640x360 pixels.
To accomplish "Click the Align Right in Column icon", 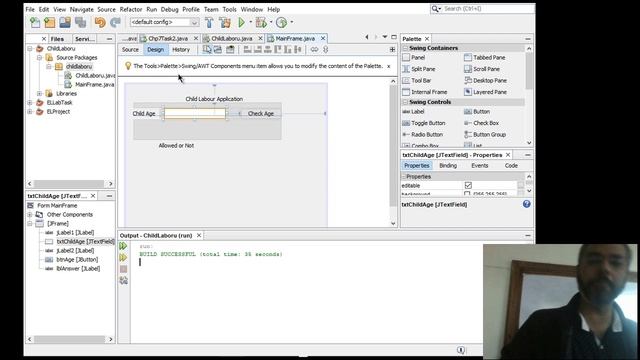I will click(x=258, y=49).
